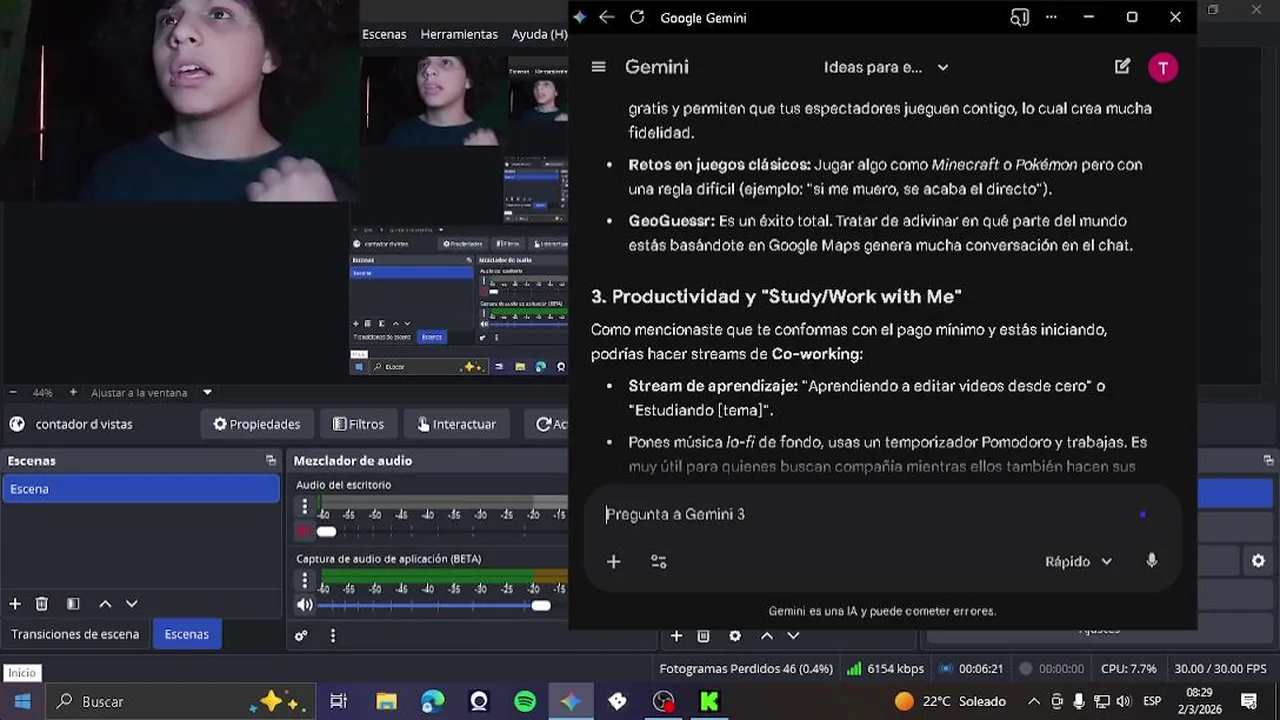Add source with plus in sources toolbar
The image size is (1280, 720).
pyautogui.click(x=676, y=636)
